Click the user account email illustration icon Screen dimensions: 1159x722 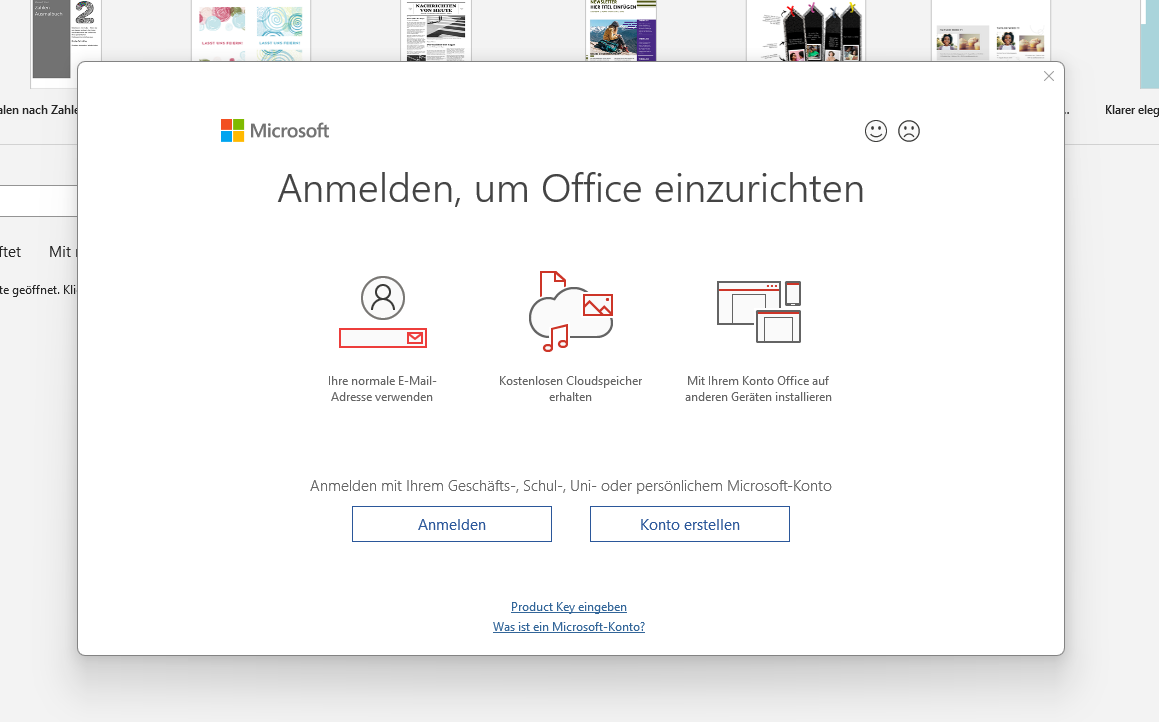383,312
